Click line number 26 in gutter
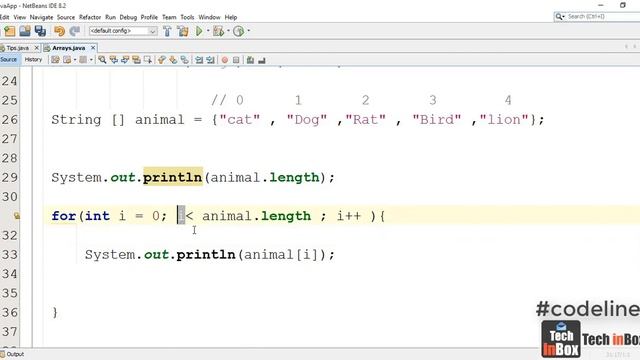The width and height of the screenshot is (640, 360). (10, 120)
